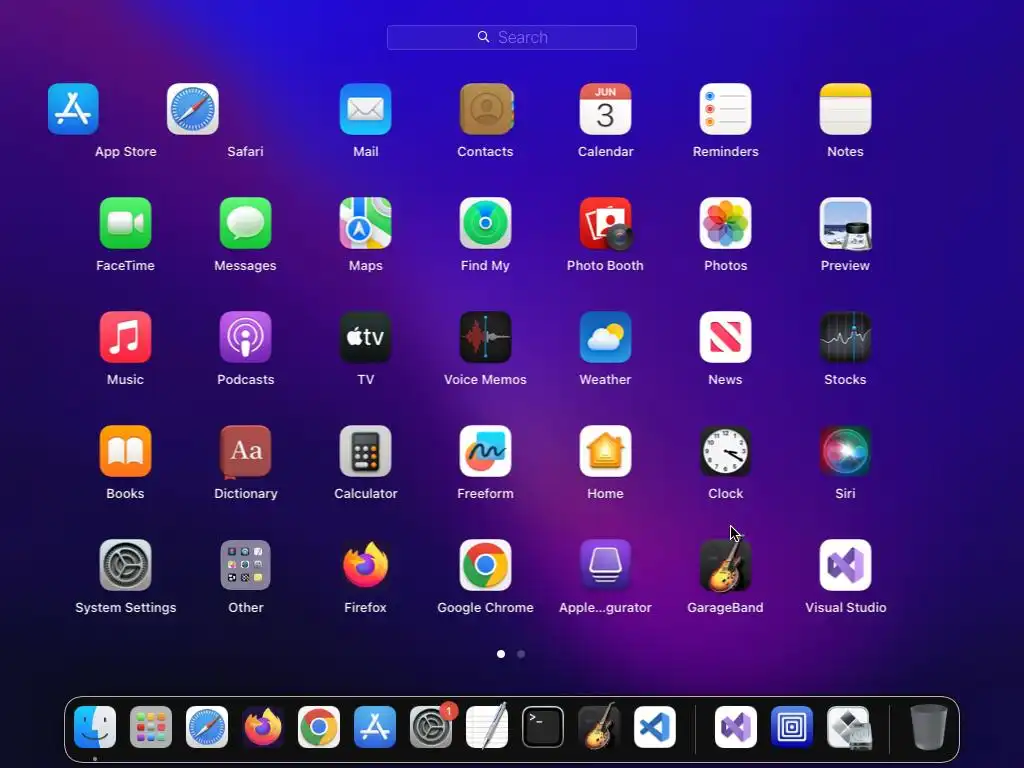Open GarageBand from the Dock
The height and width of the screenshot is (768, 1024).
tap(599, 727)
